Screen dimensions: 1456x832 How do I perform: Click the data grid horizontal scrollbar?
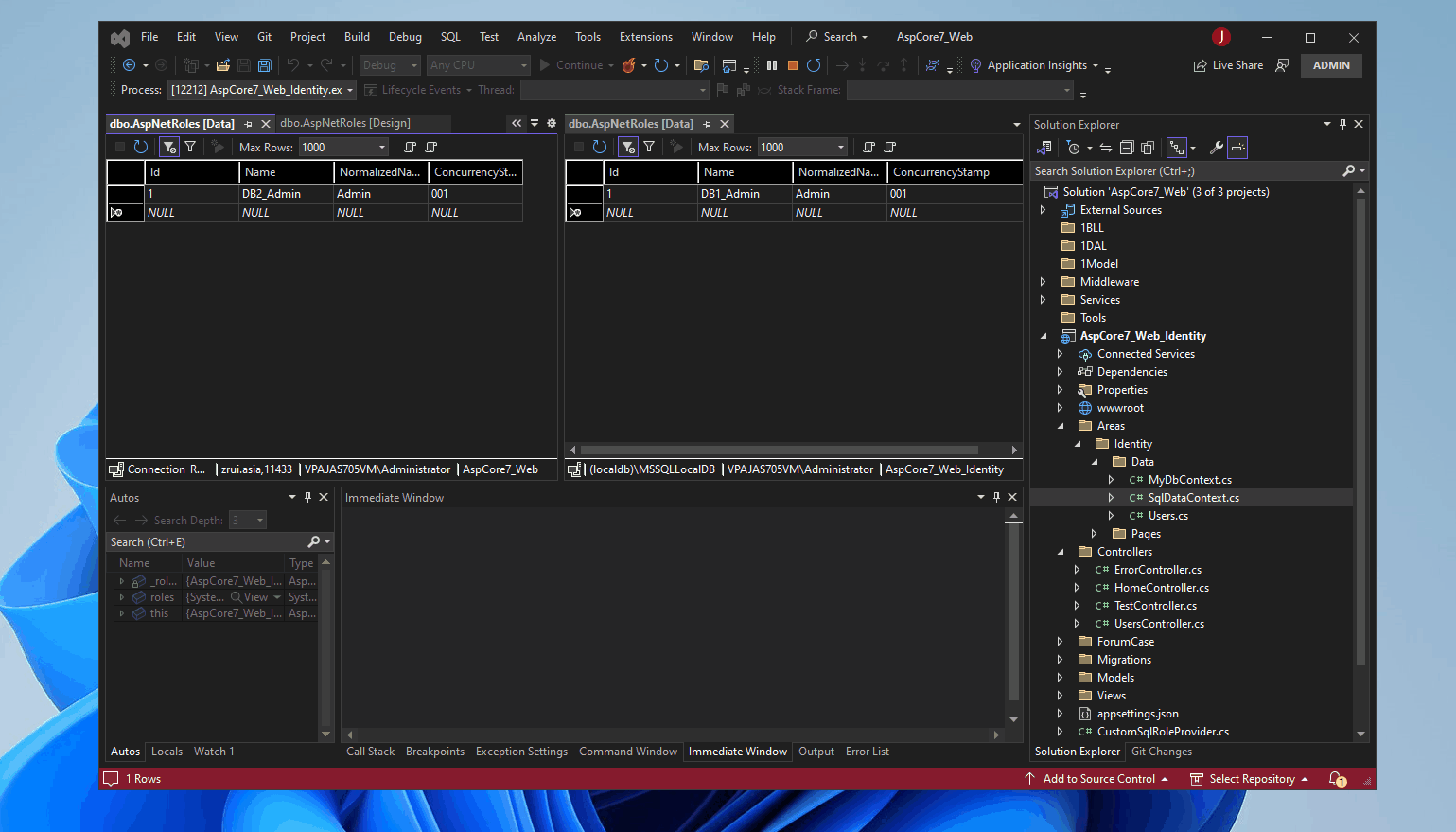pos(779,450)
